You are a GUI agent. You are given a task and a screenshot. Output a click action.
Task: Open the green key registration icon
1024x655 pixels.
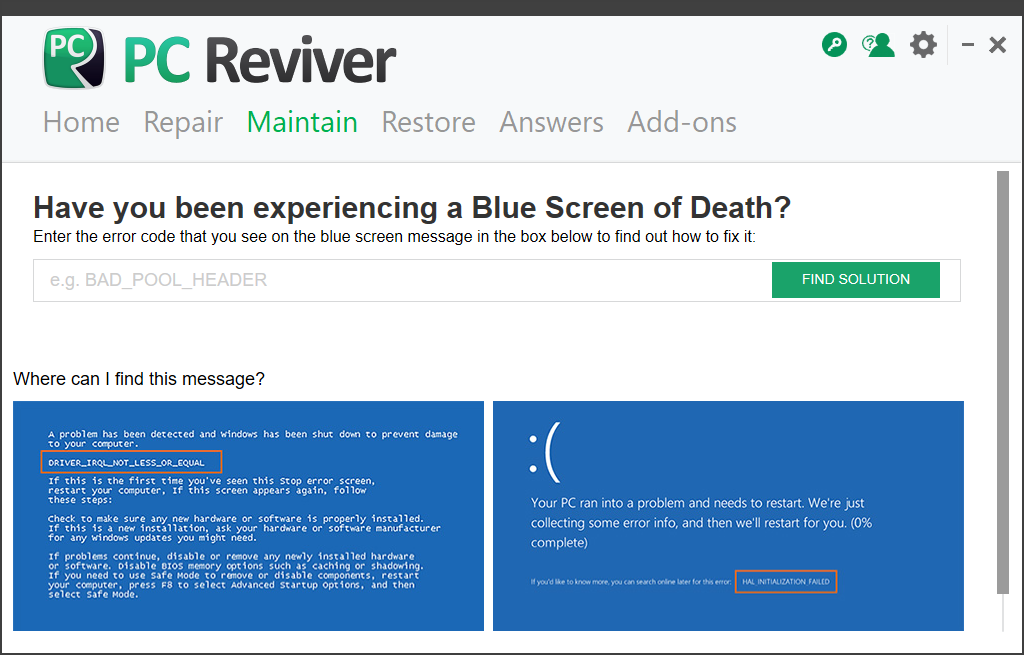(x=834, y=45)
